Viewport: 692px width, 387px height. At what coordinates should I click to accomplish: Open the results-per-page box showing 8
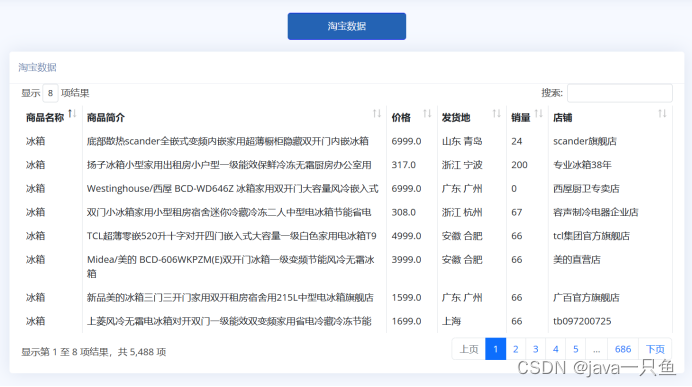tap(50, 93)
